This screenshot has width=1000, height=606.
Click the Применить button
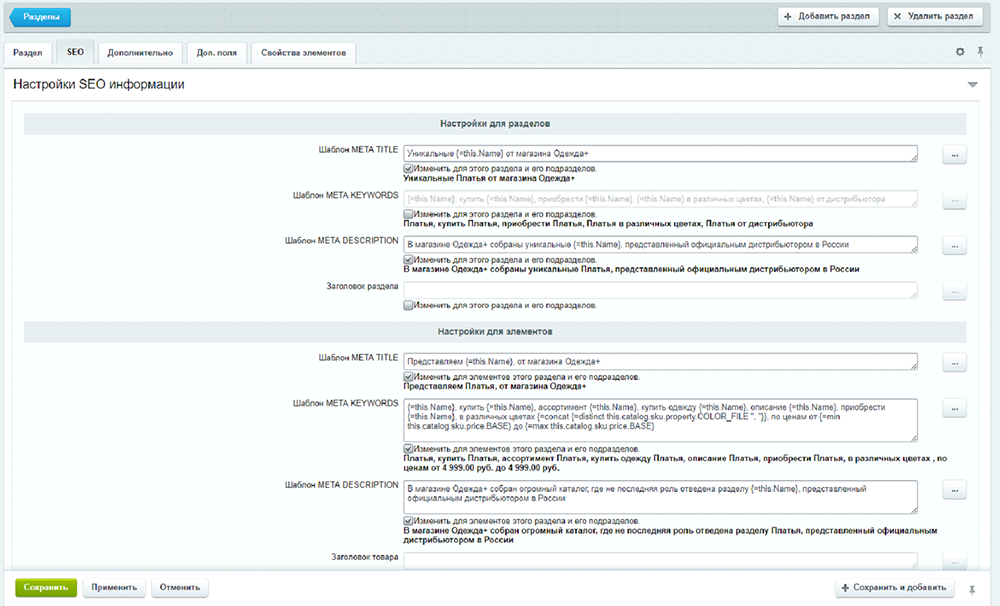tap(114, 588)
